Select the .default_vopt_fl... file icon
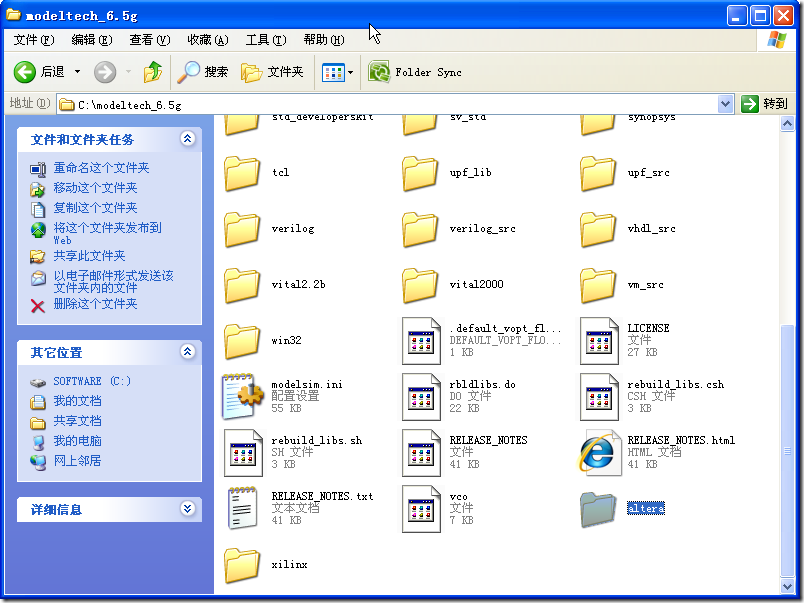 421,340
